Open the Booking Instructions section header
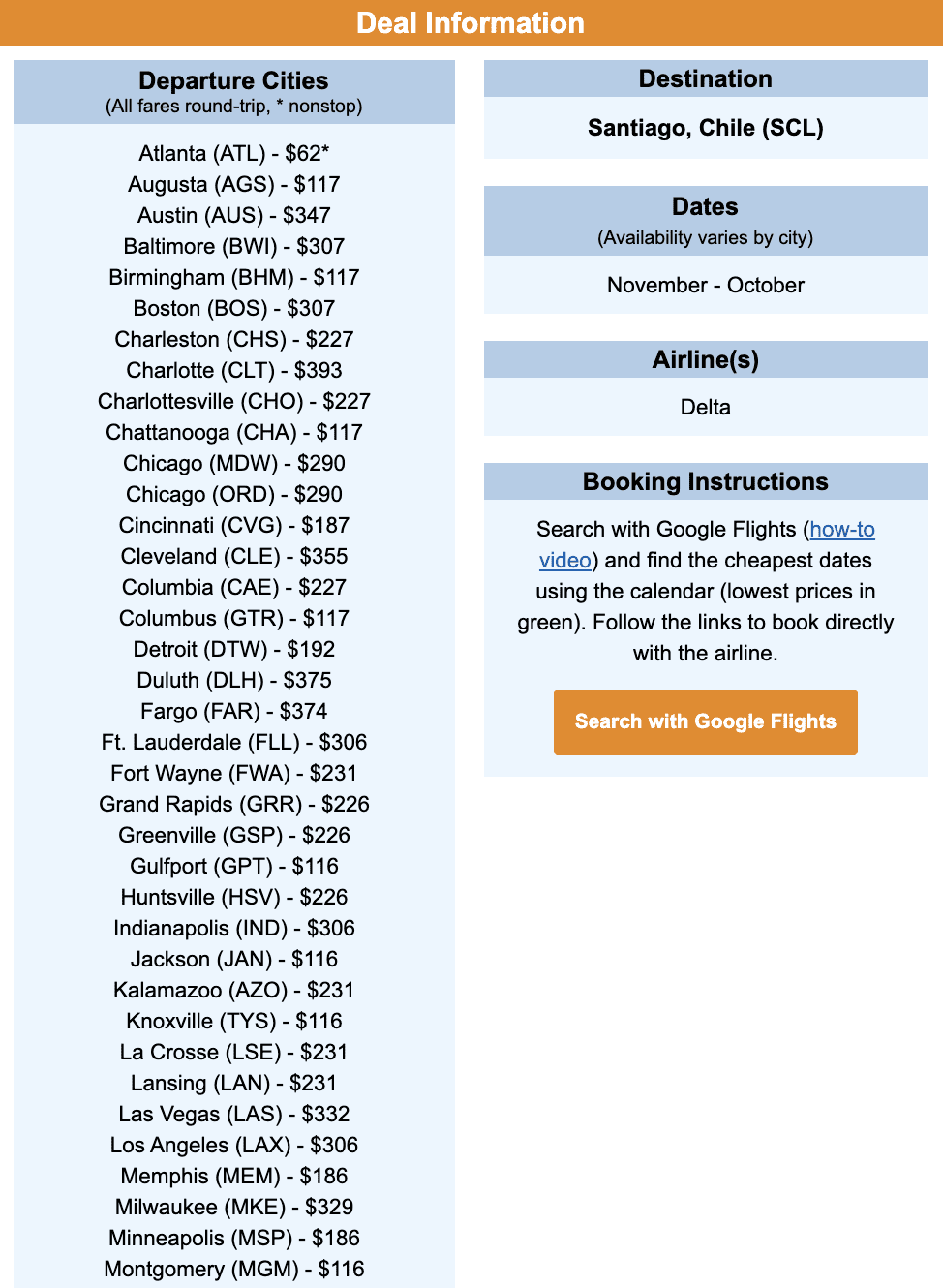 (x=705, y=481)
